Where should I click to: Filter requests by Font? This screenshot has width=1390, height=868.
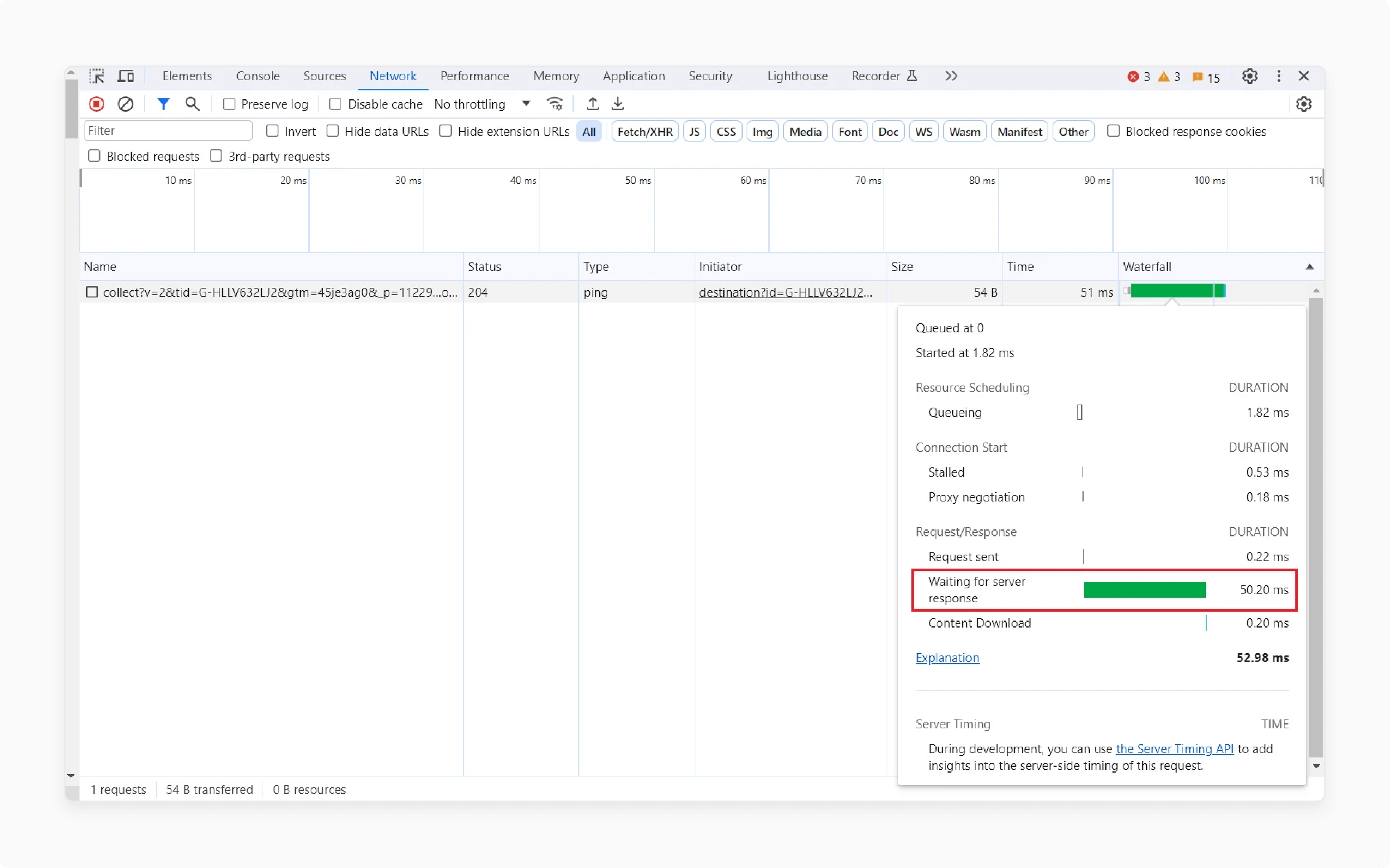click(849, 131)
